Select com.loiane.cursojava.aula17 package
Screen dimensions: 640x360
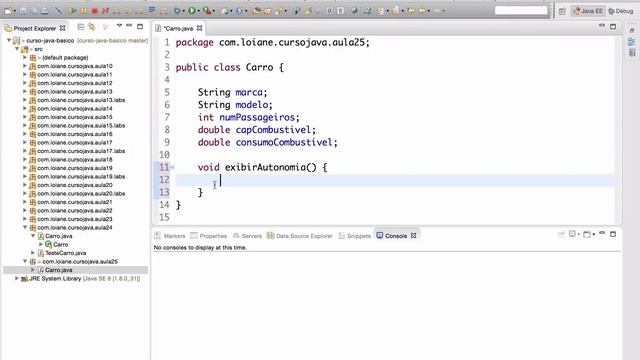pos(74,142)
